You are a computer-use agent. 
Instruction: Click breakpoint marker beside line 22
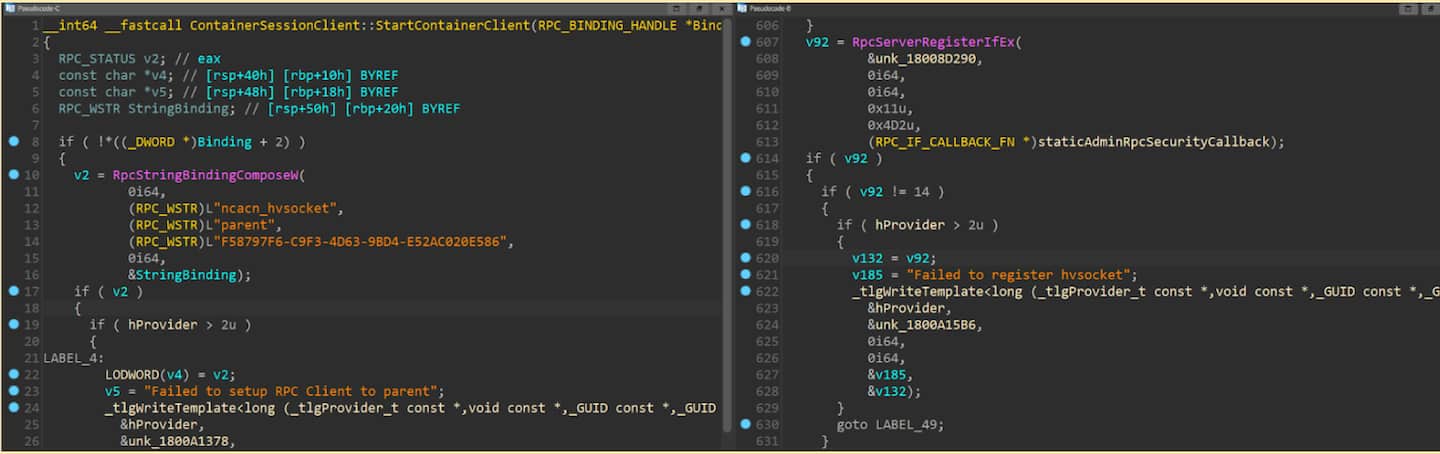pyautogui.click(x=14, y=374)
